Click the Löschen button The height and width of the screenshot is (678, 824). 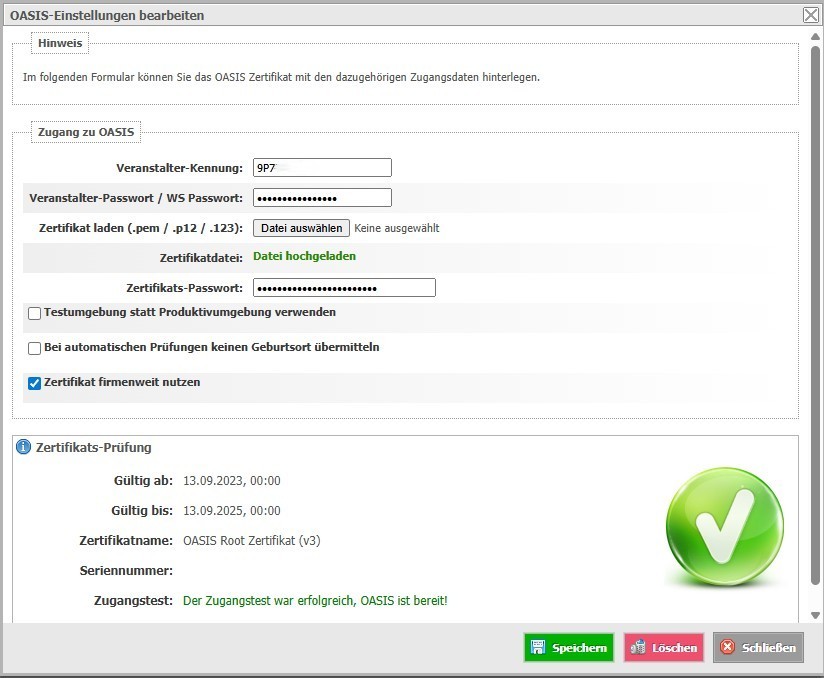[664, 648]
